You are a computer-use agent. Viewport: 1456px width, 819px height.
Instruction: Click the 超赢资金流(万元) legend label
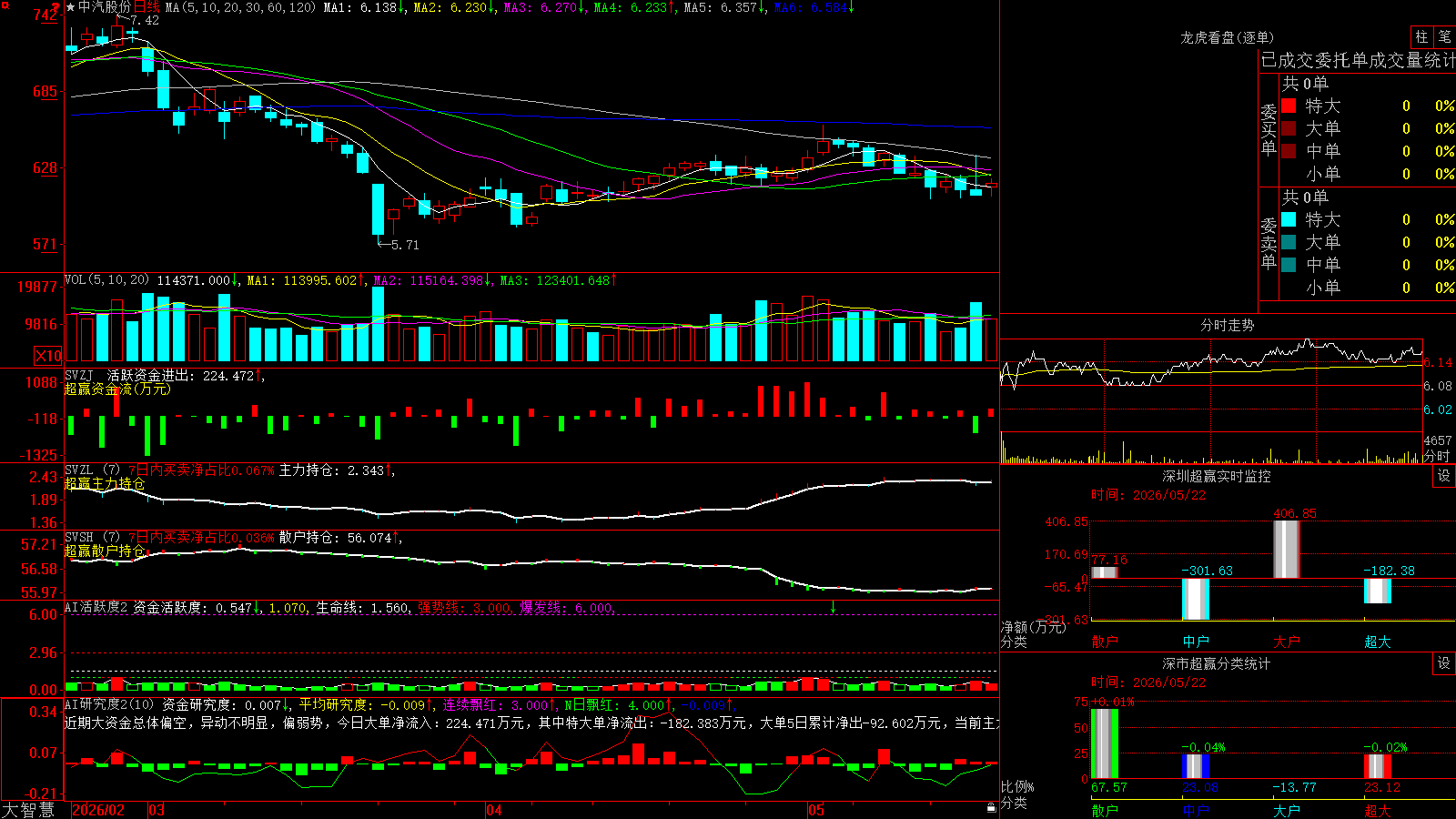117,389
